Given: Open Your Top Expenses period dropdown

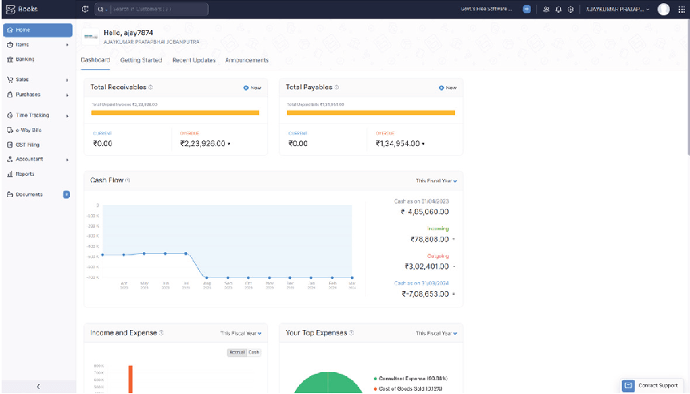Looking at the screenshot, I should (436, 333).
